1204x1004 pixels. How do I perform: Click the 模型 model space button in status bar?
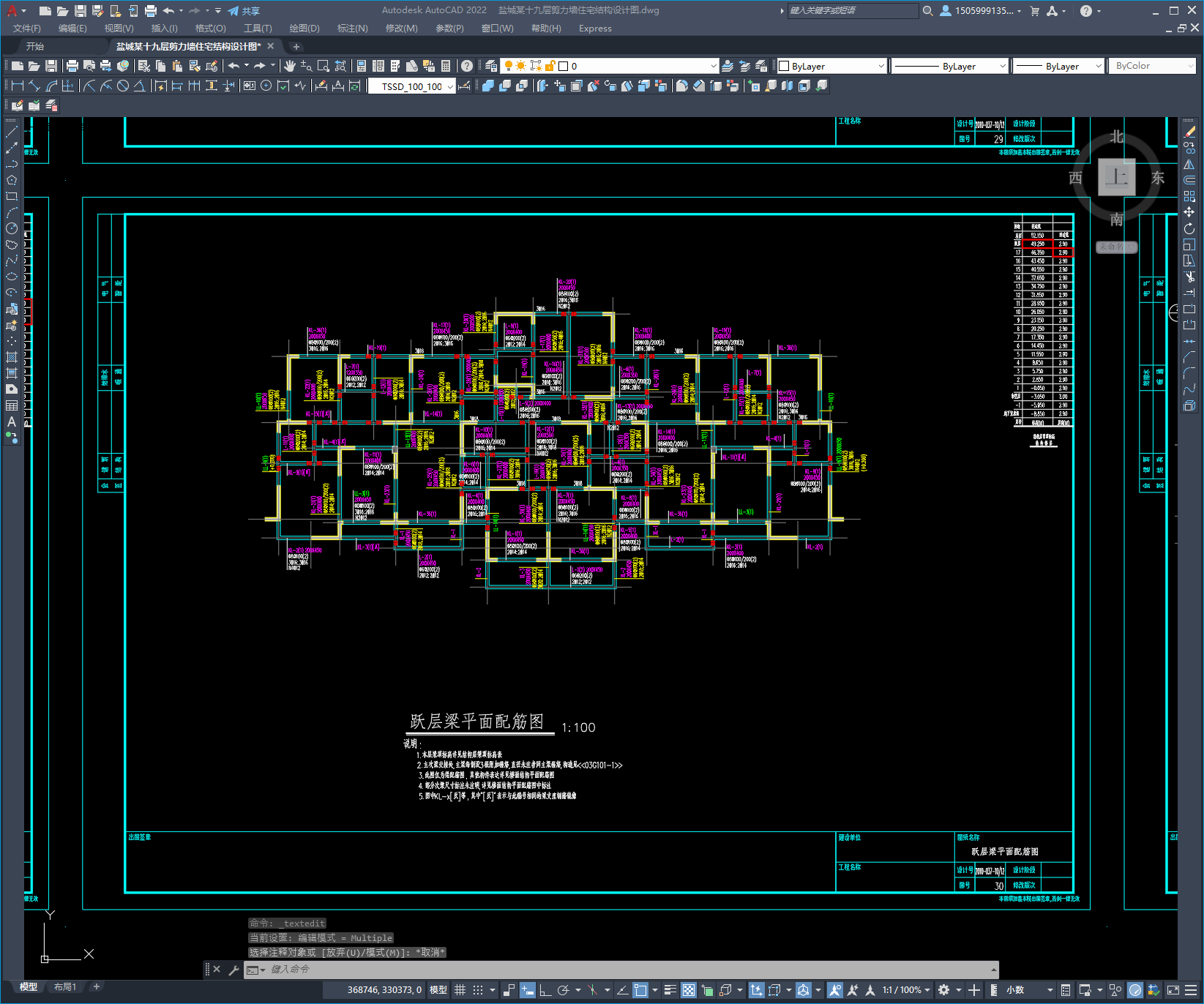[438, 990]
